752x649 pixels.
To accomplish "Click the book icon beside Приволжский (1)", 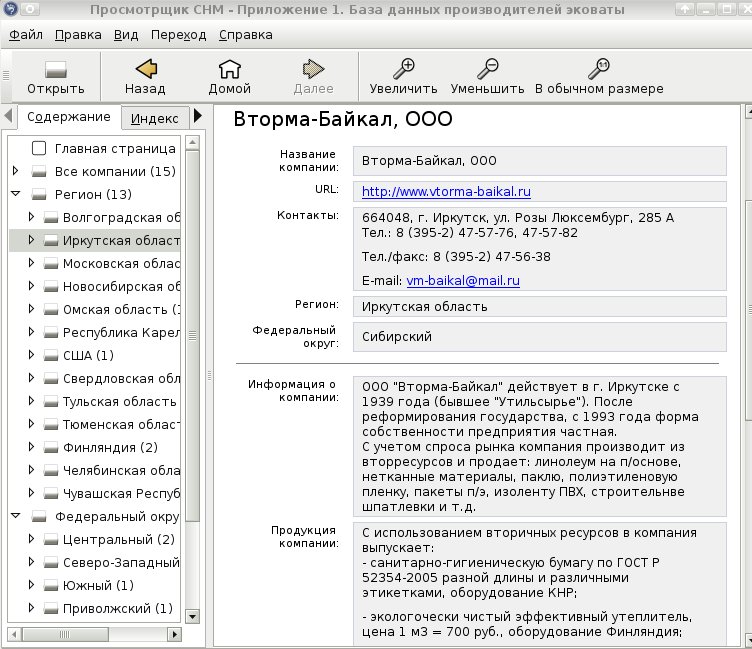I will point(51,609).
